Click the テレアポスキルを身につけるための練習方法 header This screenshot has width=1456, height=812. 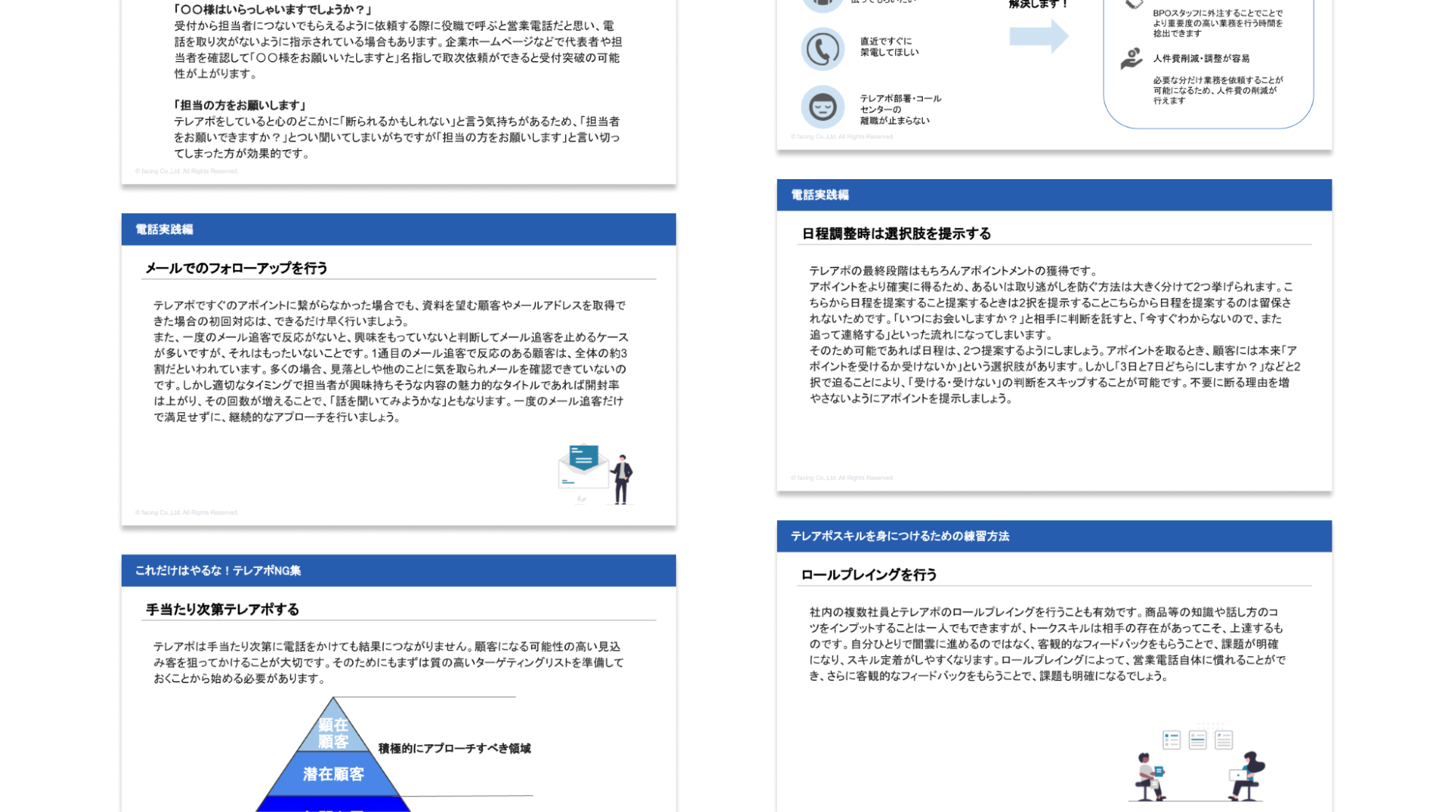coord(900,537)
